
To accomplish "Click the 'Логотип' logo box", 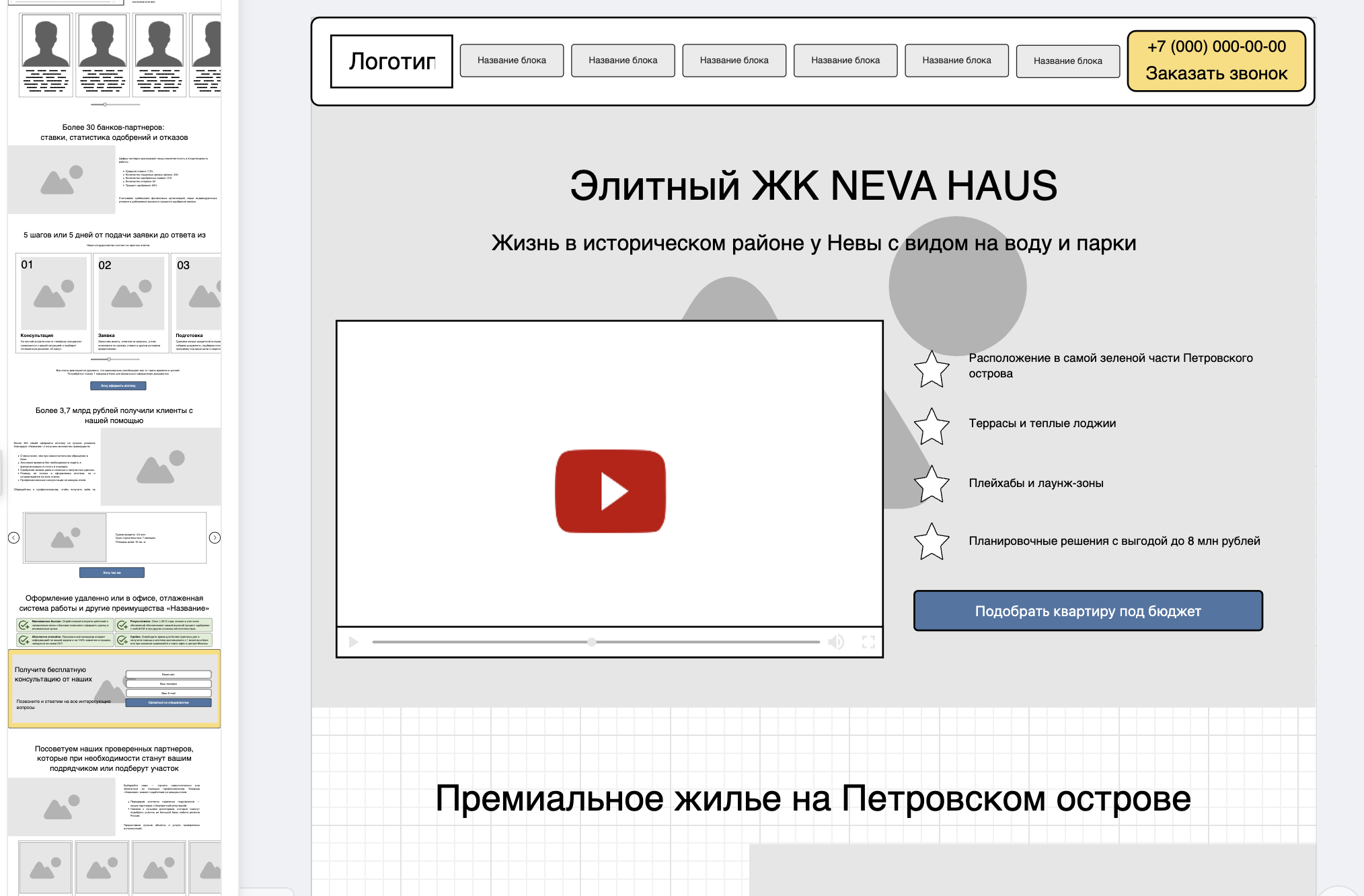I will pos(391,61).
